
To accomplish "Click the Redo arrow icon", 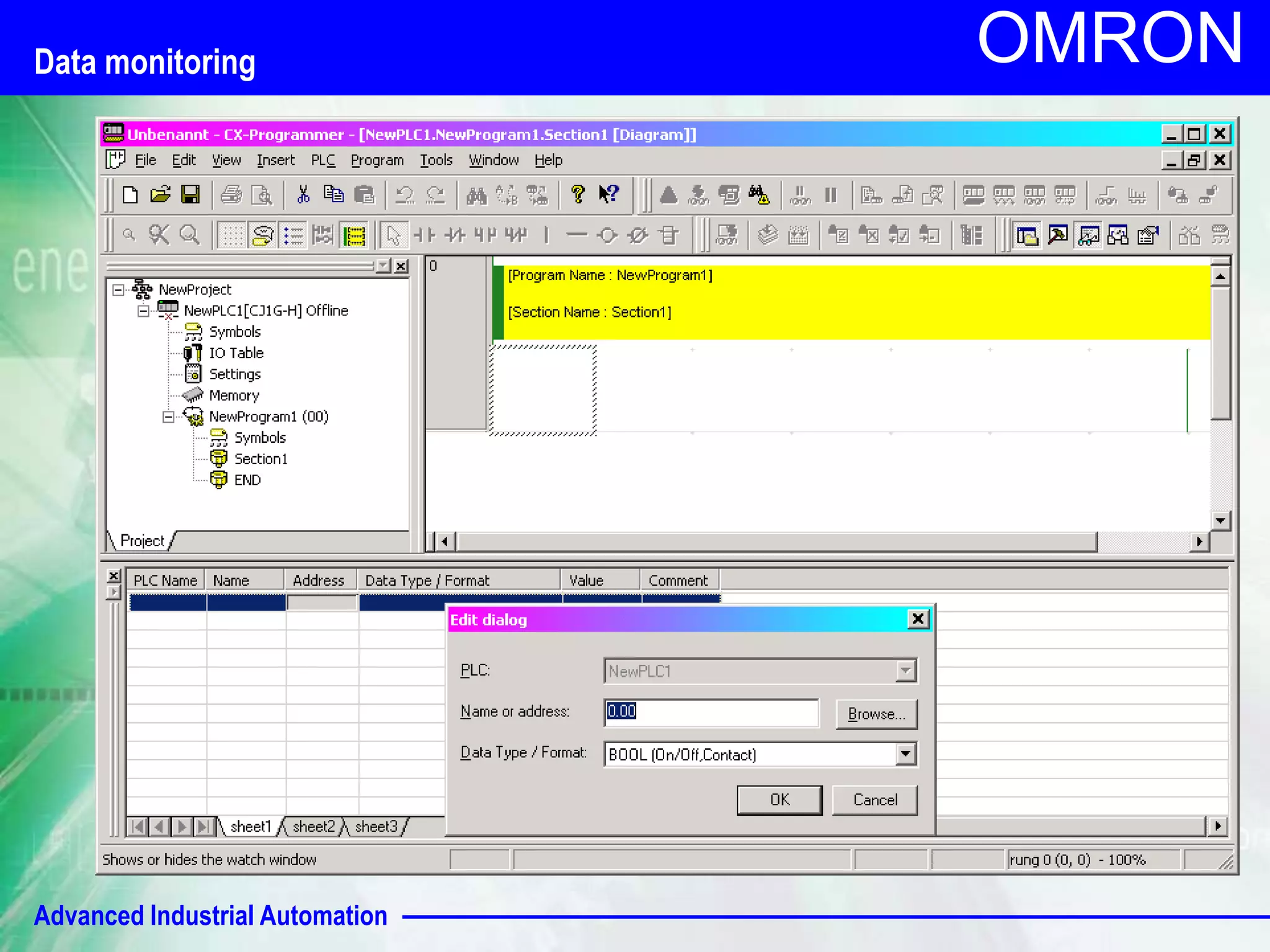I will click(436, 195).
